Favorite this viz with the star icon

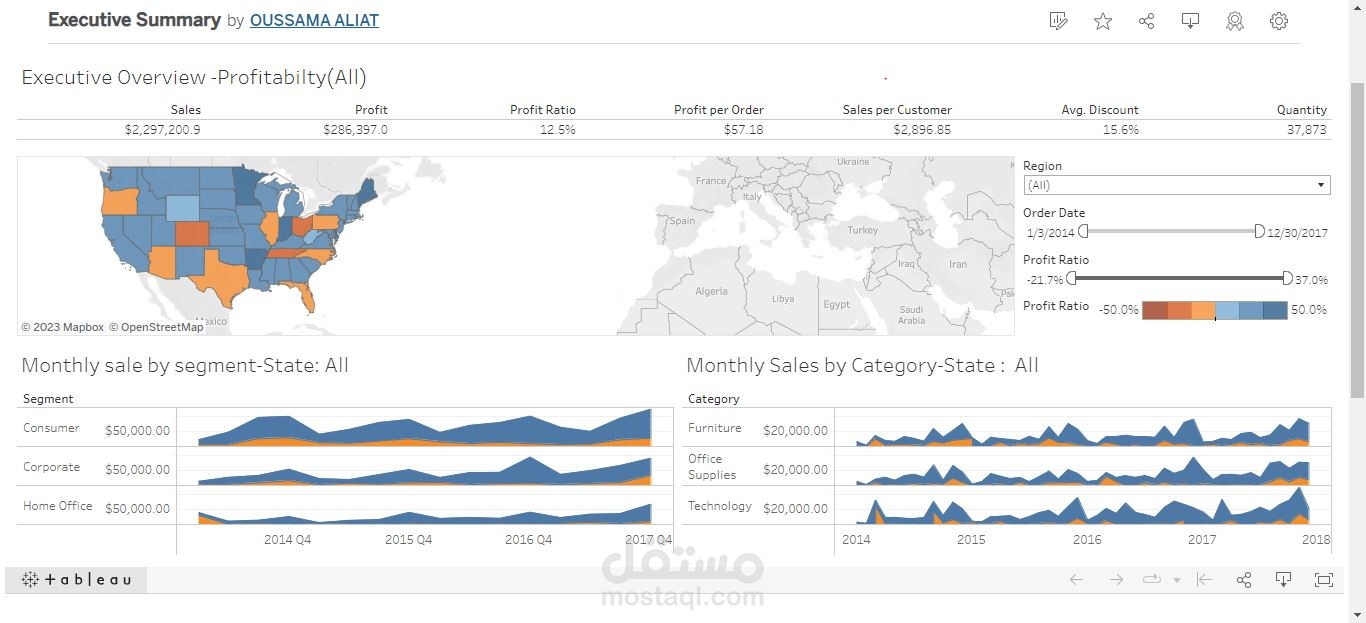click(x=1103, y=21)
